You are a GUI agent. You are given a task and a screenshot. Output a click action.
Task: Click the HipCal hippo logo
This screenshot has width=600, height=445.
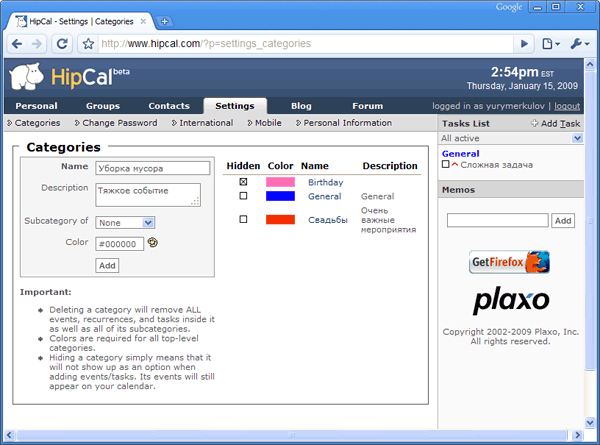click(27, 77)
